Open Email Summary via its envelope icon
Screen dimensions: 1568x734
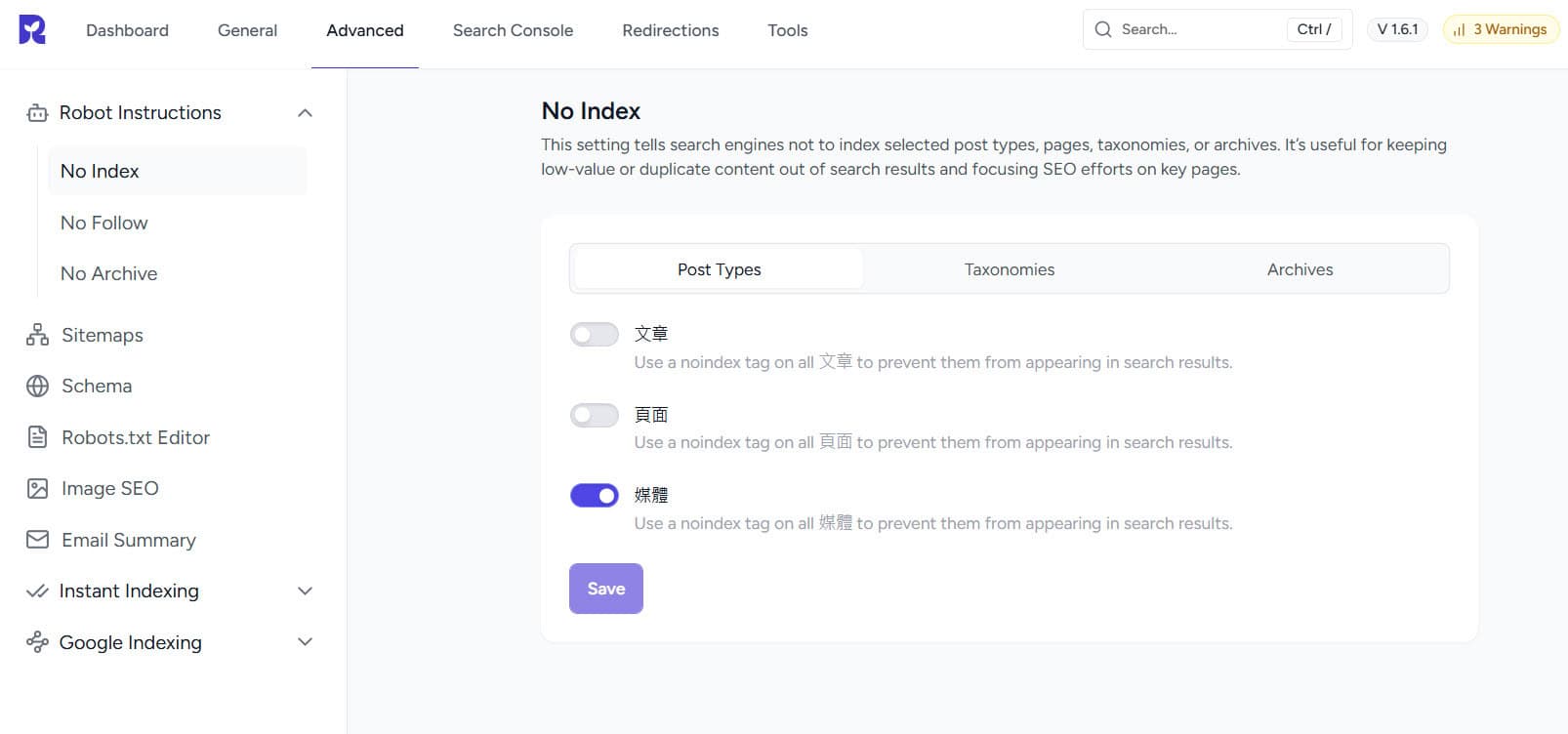click(36, 540)
